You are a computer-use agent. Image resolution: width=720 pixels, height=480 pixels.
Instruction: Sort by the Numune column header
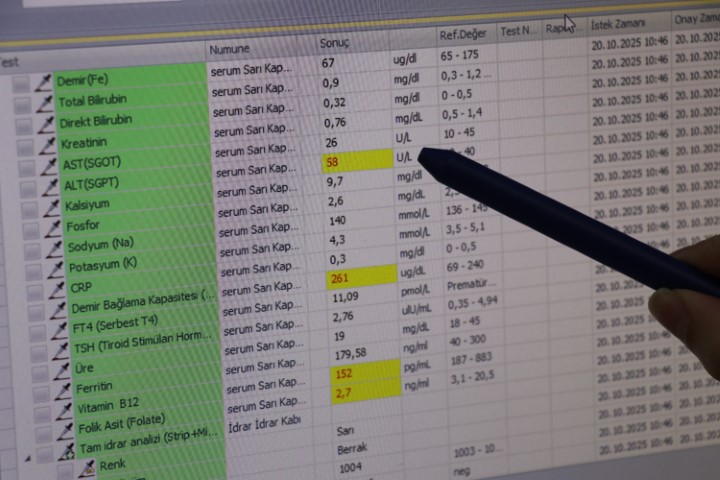[230, 49]
